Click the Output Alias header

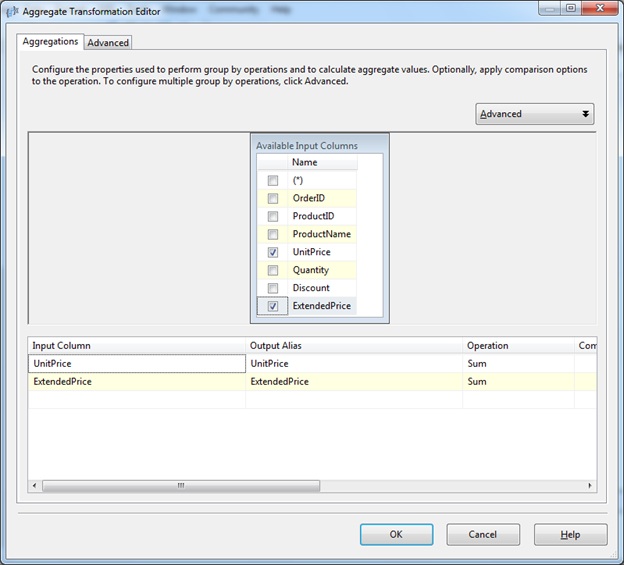click(x=354, y=345)
